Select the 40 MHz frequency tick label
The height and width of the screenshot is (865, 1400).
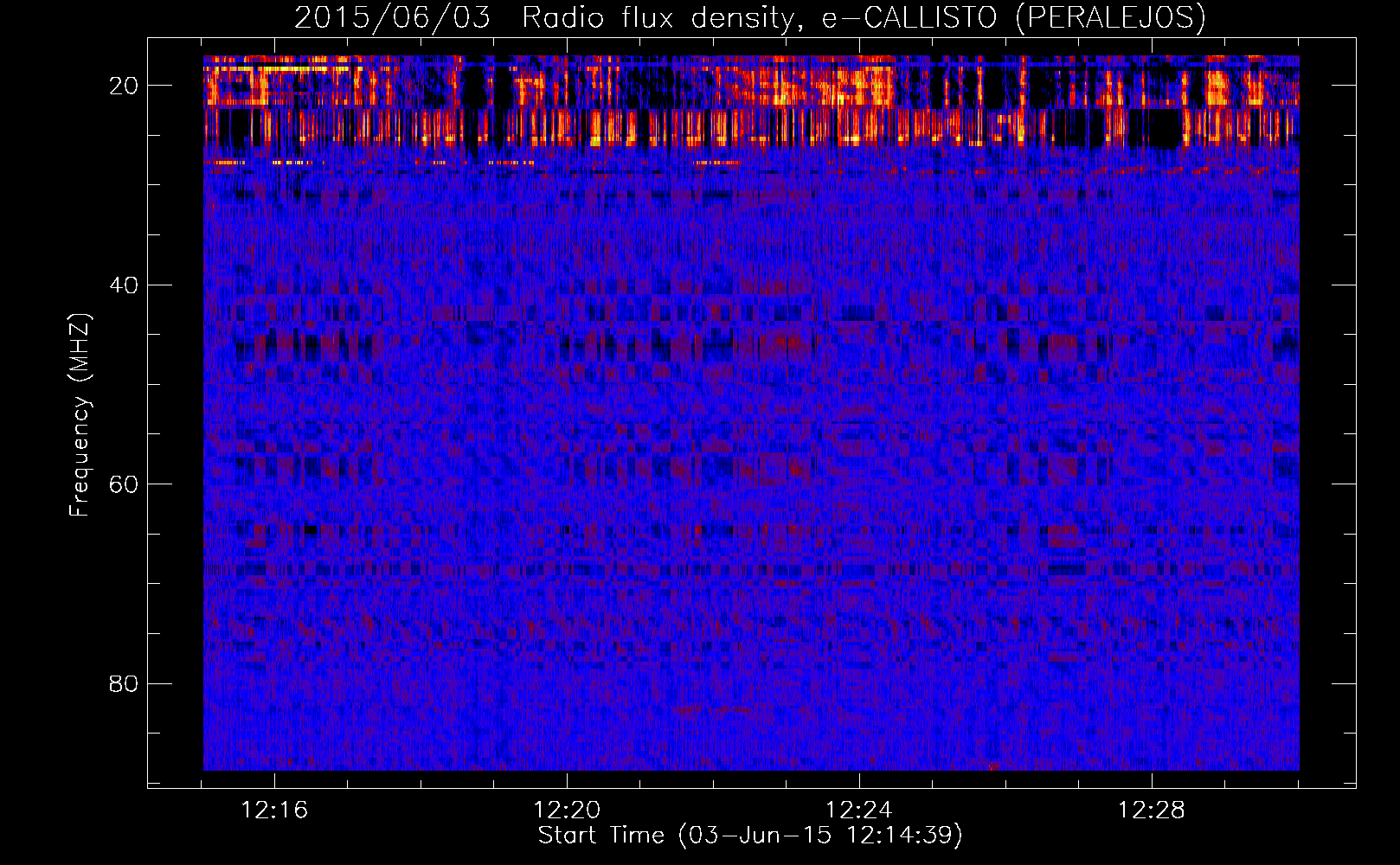[x=125, y=285]
